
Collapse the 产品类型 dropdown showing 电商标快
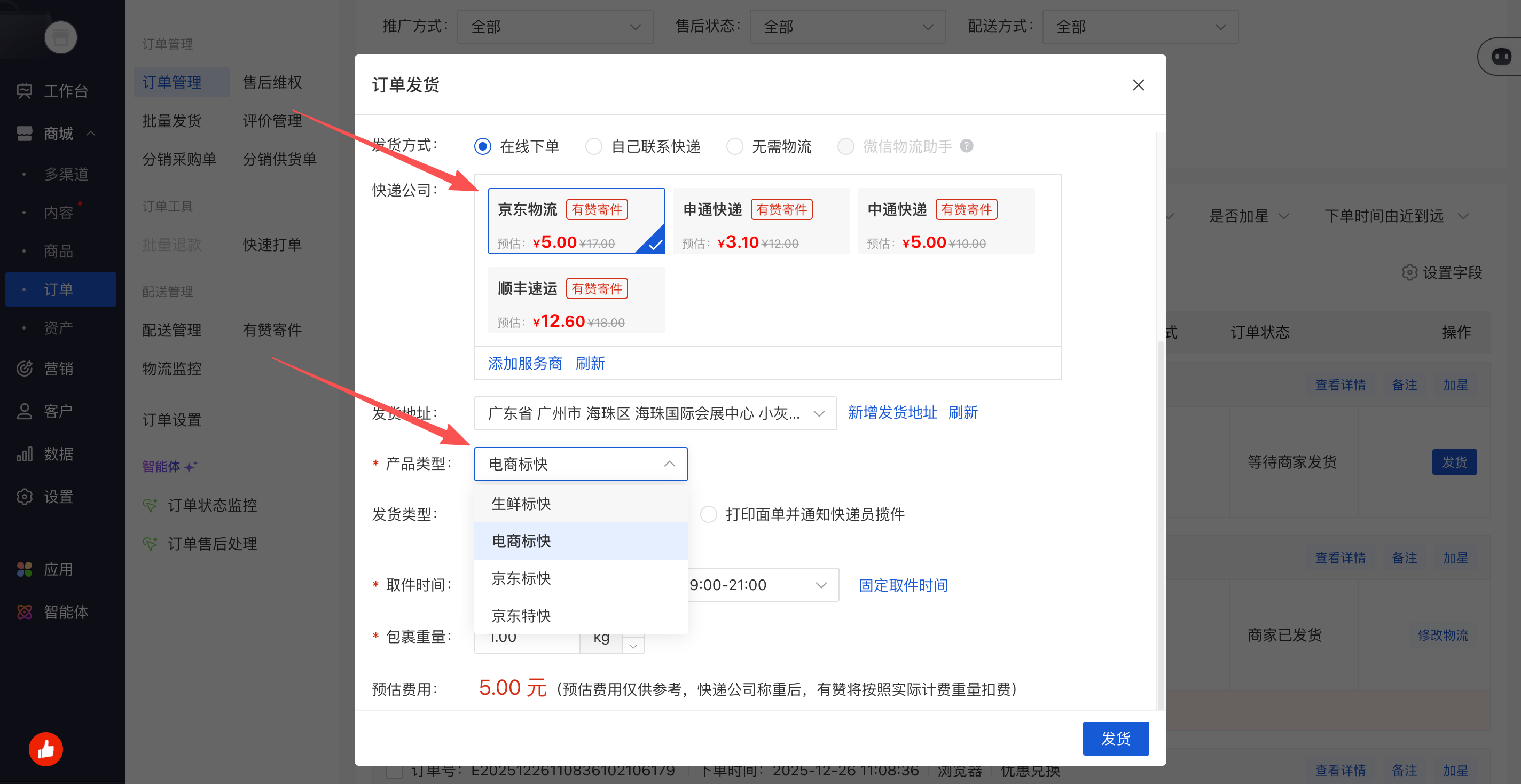[x=581, y=464]
